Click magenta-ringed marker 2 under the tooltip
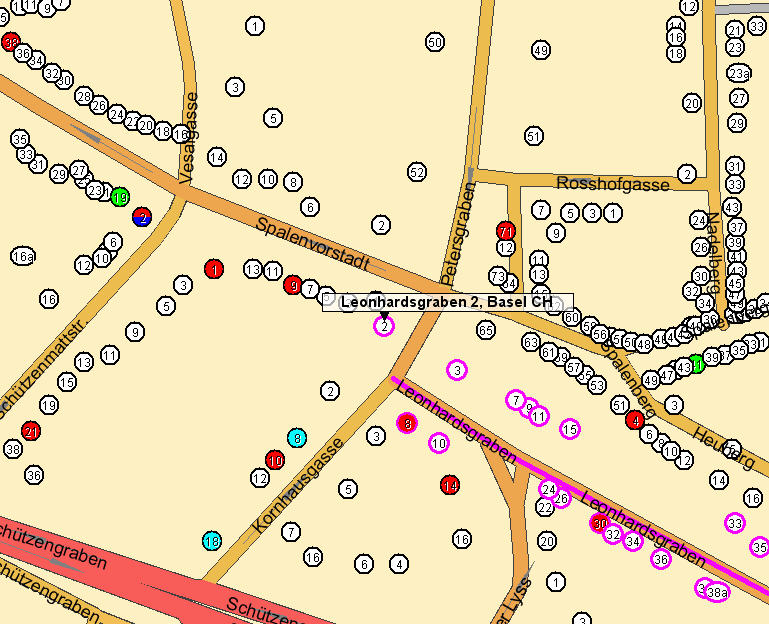This screenshot has width=769, height=624. [384, 326]
